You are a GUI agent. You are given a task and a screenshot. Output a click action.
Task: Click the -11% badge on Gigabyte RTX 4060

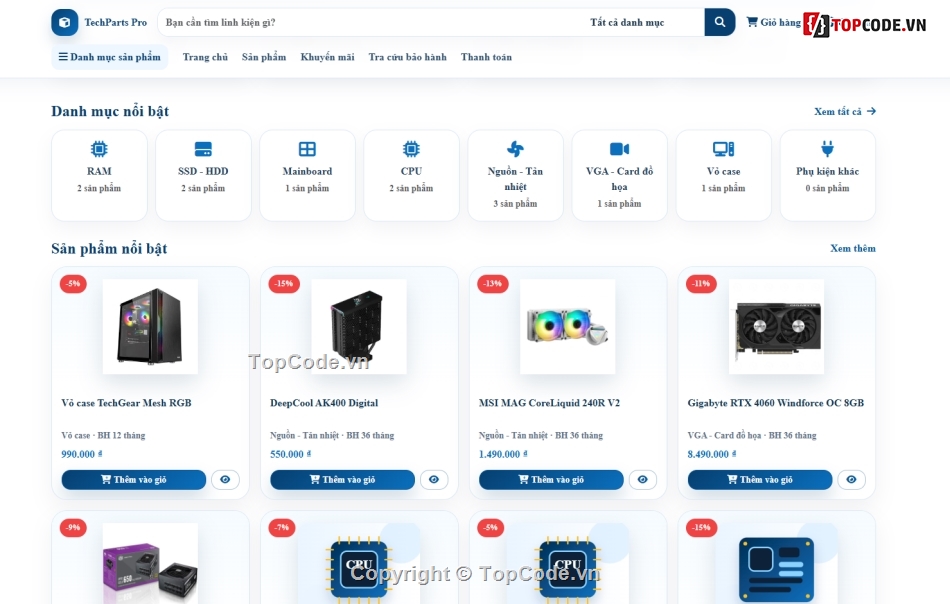[x=702, y=284]
